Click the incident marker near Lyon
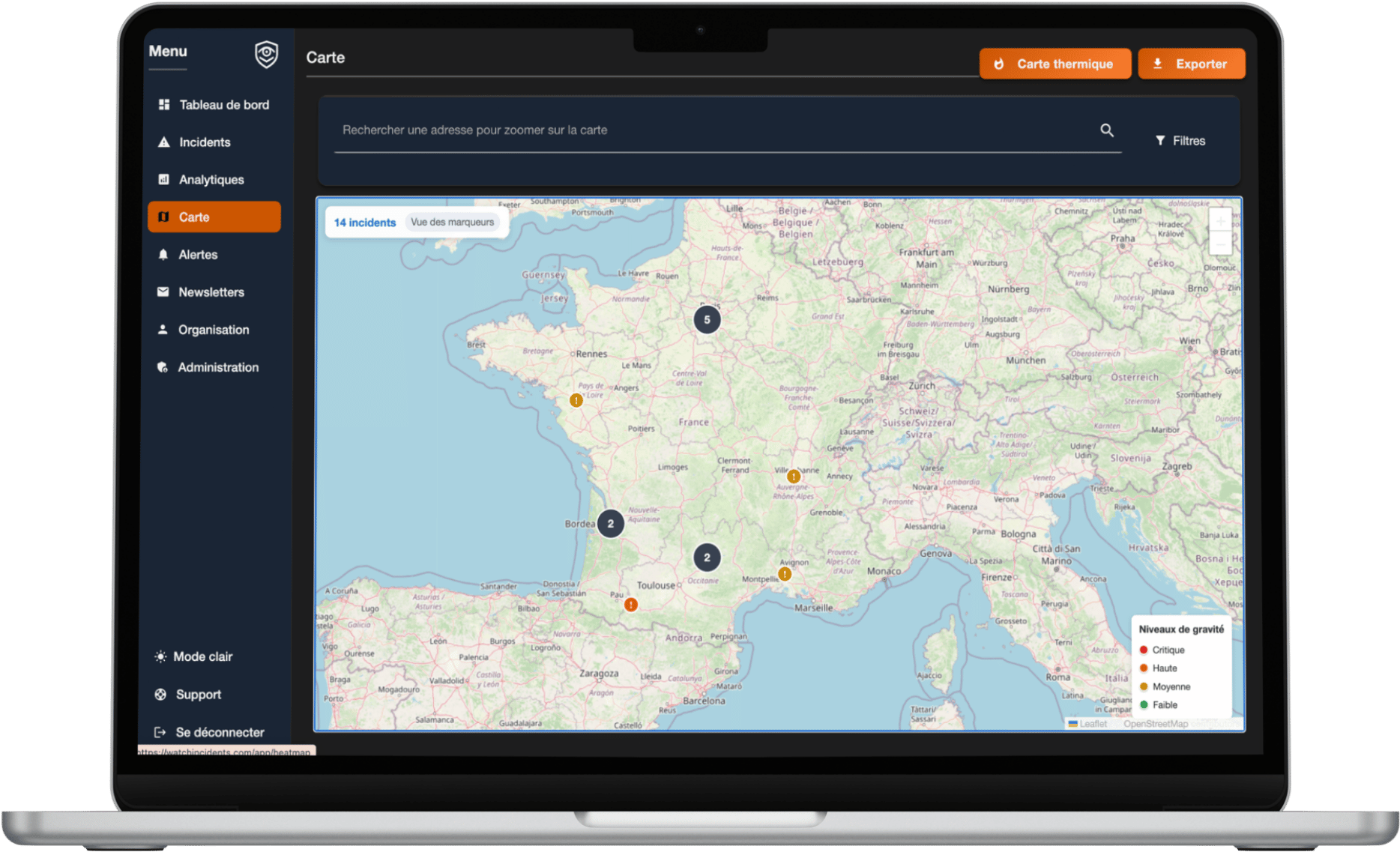This screenshot has width=1400, height=852. [793, 477]
